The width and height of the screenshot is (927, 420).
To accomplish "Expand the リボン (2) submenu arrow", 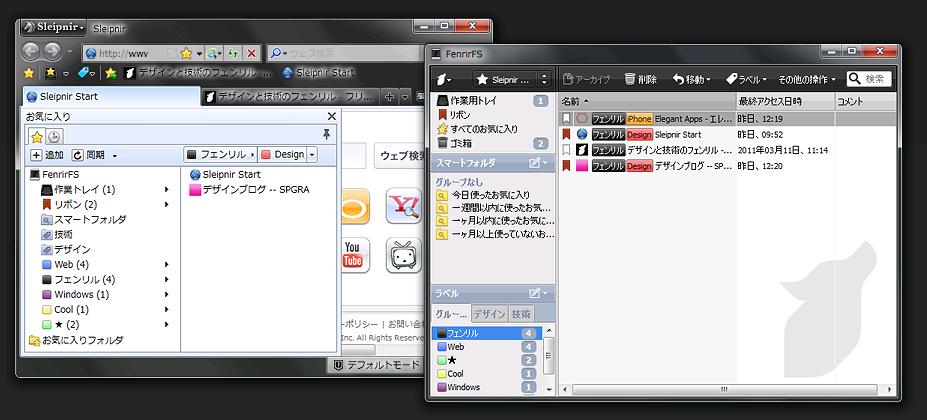I will 167,205.
